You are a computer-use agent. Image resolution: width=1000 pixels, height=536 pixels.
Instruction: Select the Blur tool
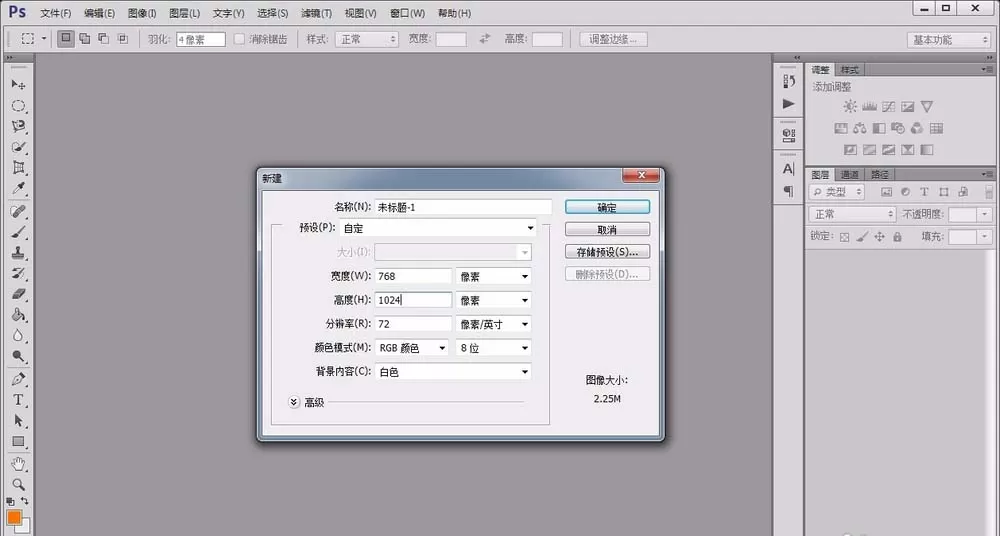18,336
